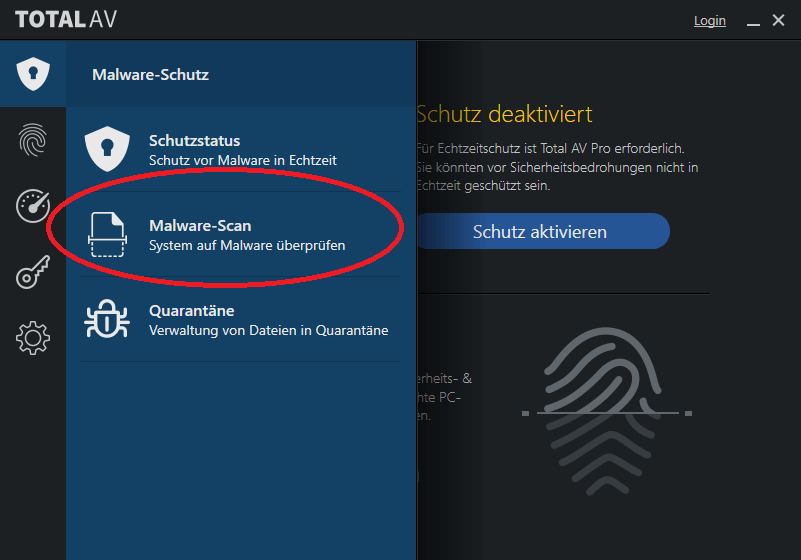Open the fingerprint privacy sidebar icon
This screenshot has height=560, width=801.
[33, 139]
